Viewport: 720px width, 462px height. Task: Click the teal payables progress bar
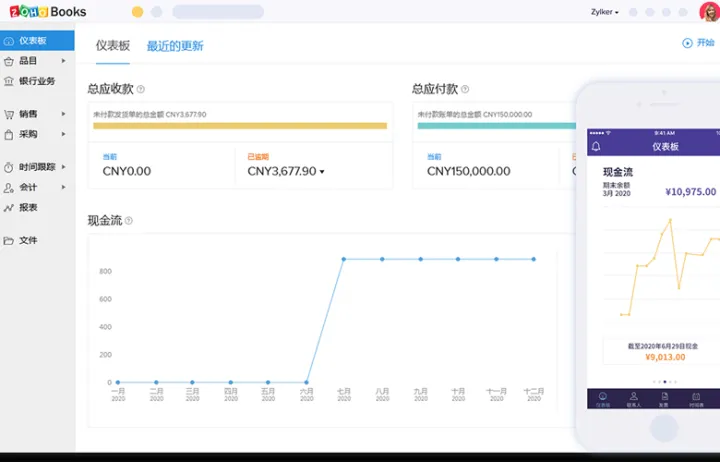click(496, 126)
